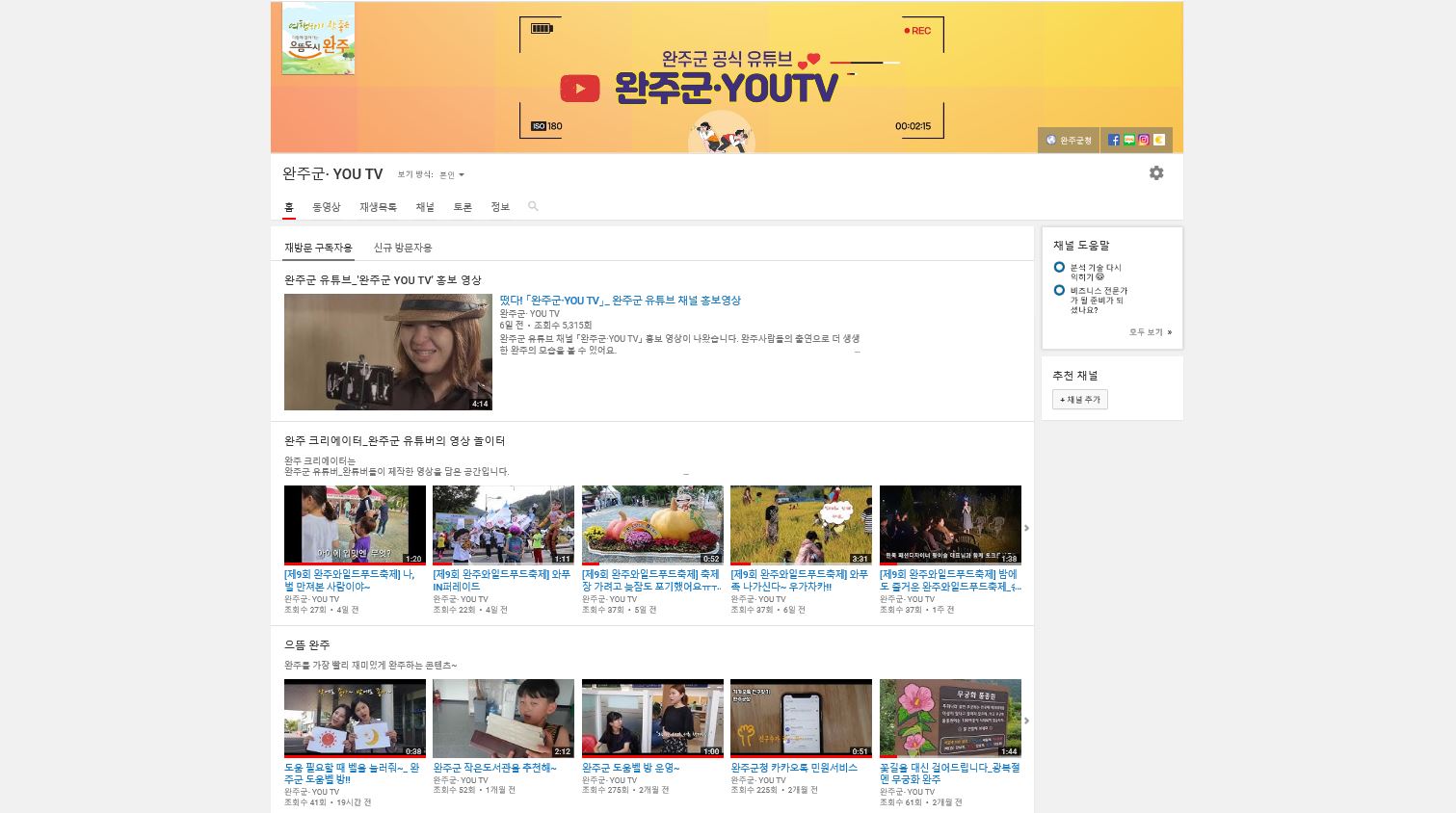Open channel settings gear icon
This screenshot has height=813, width=1456.
coord(1156,172)
